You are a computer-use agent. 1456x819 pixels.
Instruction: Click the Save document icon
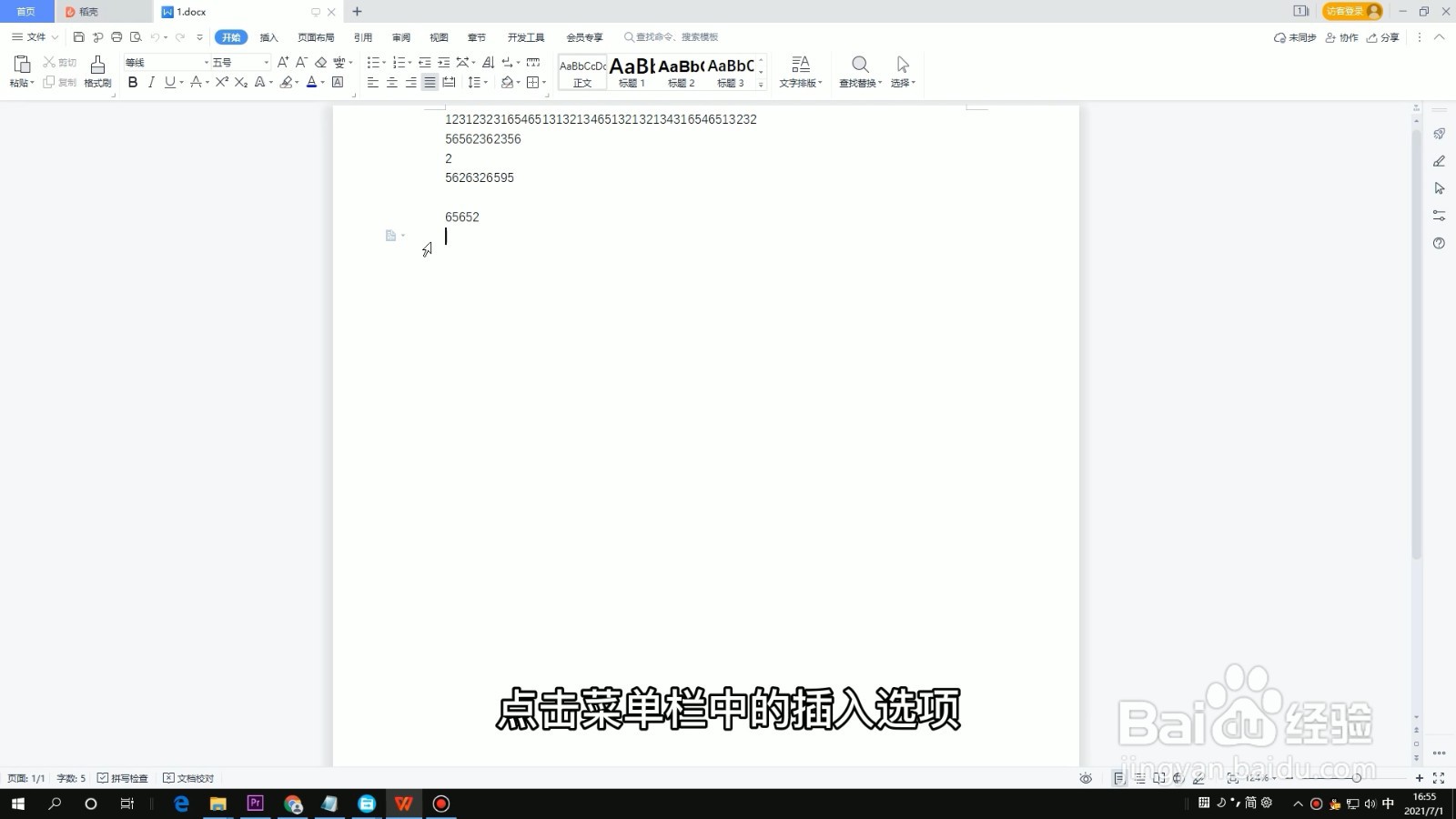pyautogui.click(x=79, y=37)
